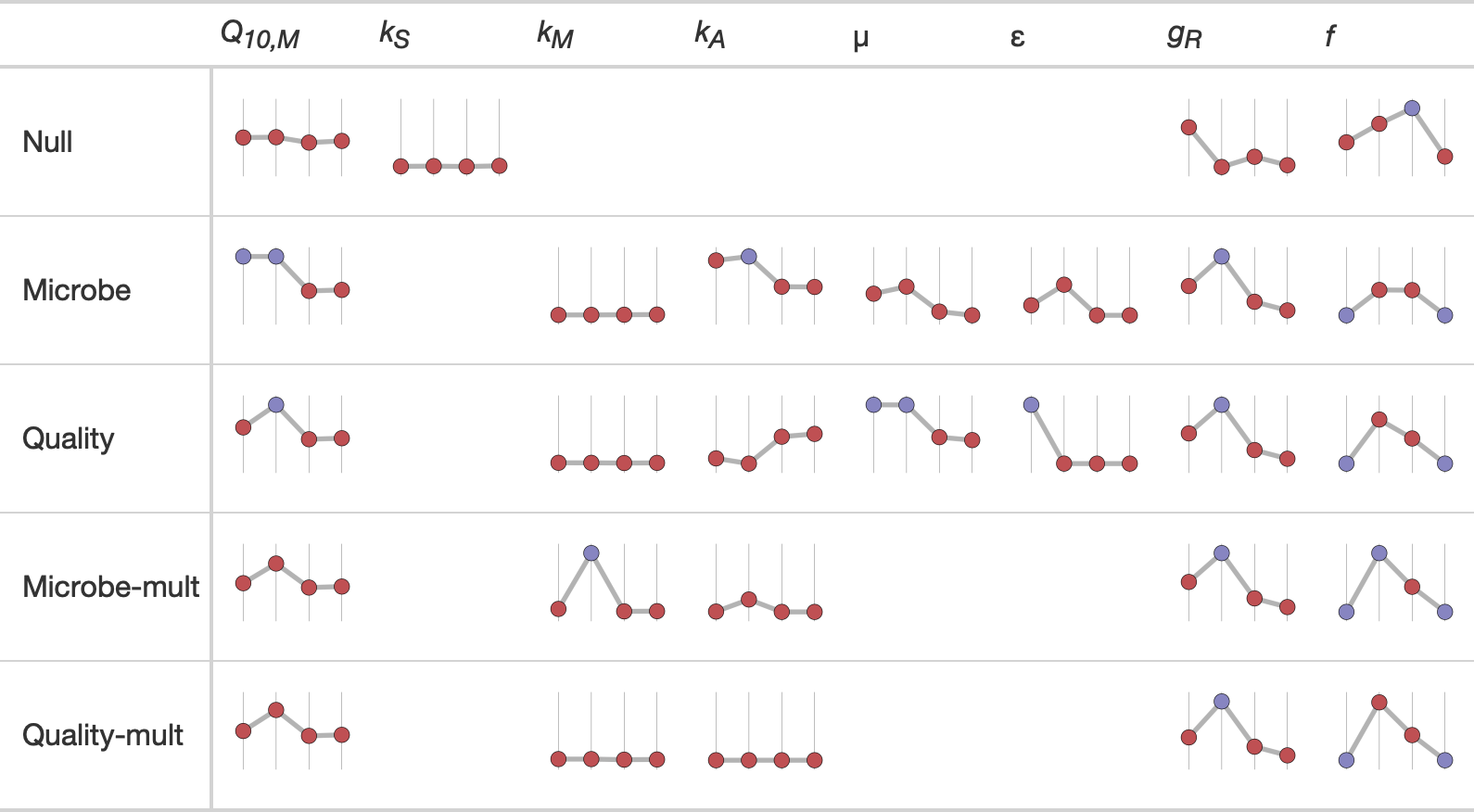Click the kS column header
Image resolution: width=1474 pixels, height=812 pixels.
click(394, 35)
